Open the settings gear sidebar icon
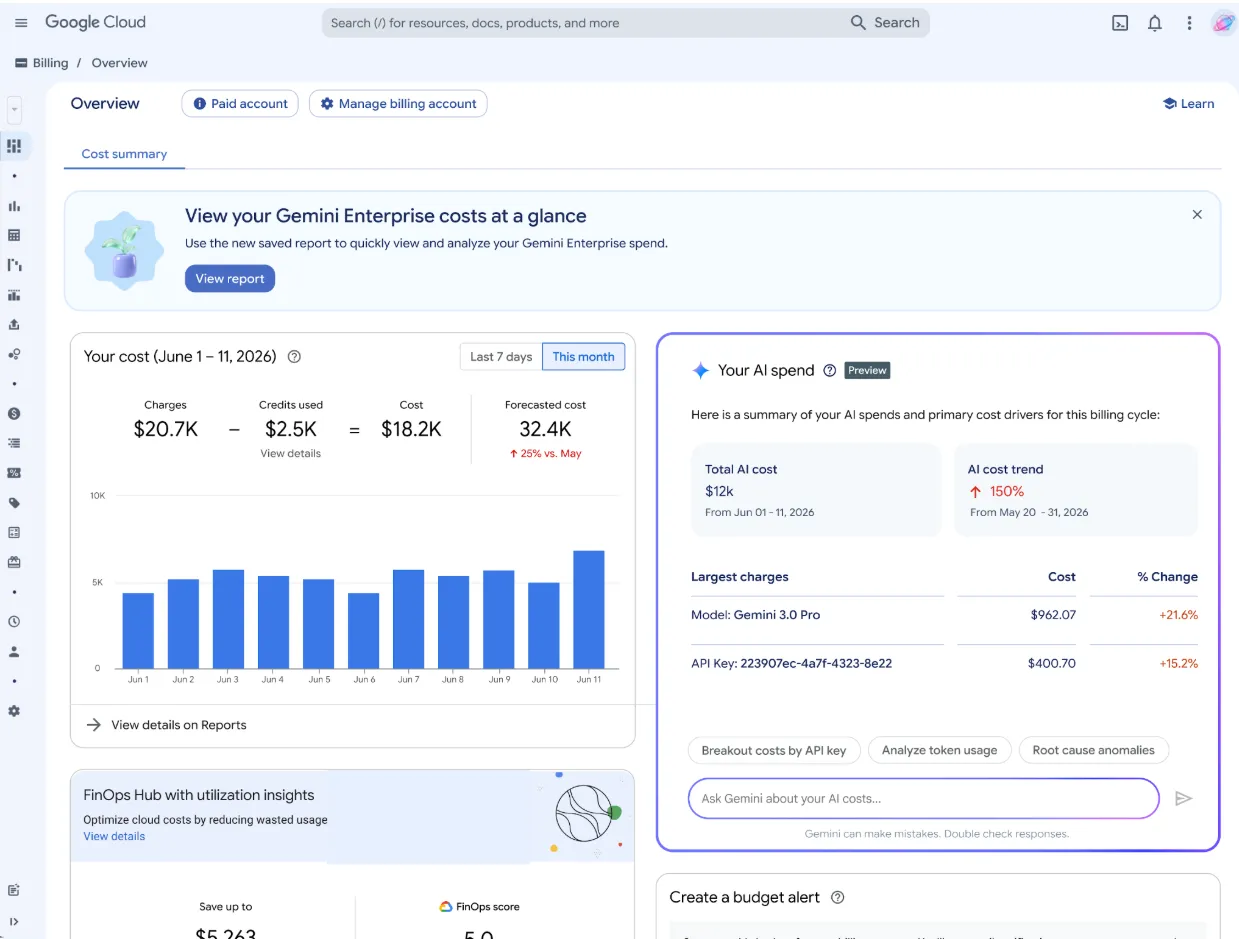Screen dimensions: 1239x939 coord(14,711)
